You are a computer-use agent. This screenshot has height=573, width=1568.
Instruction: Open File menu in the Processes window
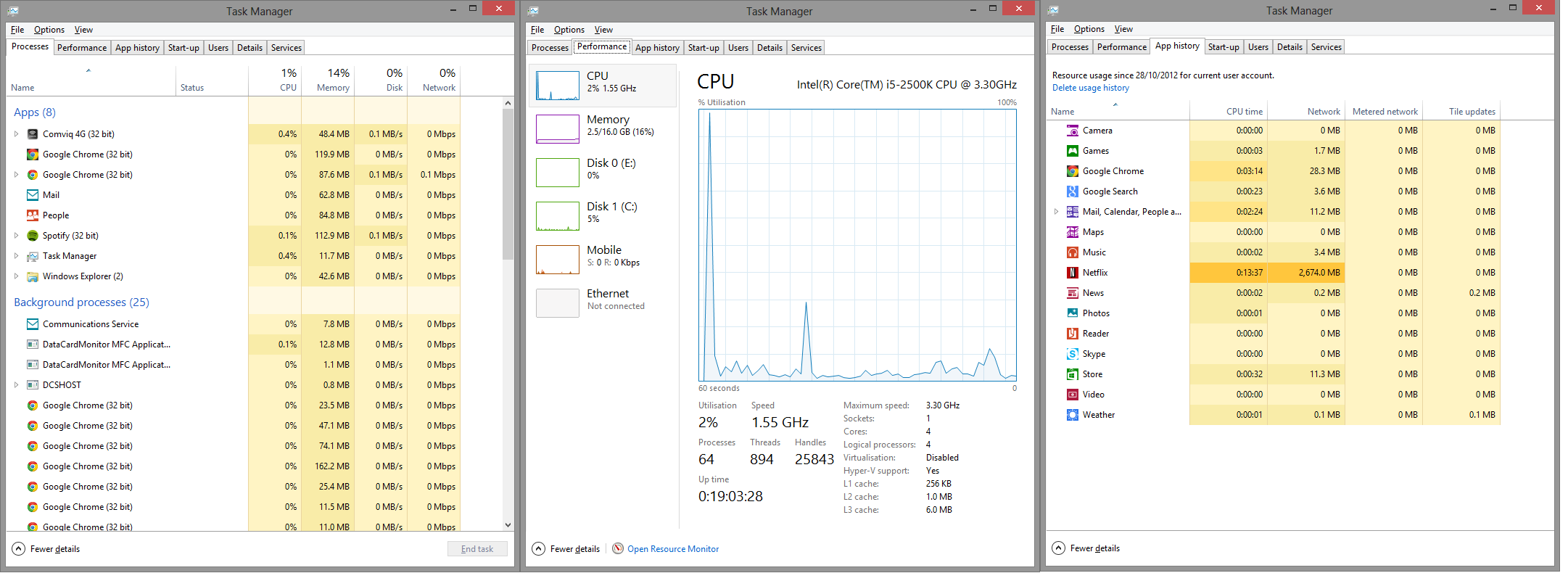tap(17, 30)
